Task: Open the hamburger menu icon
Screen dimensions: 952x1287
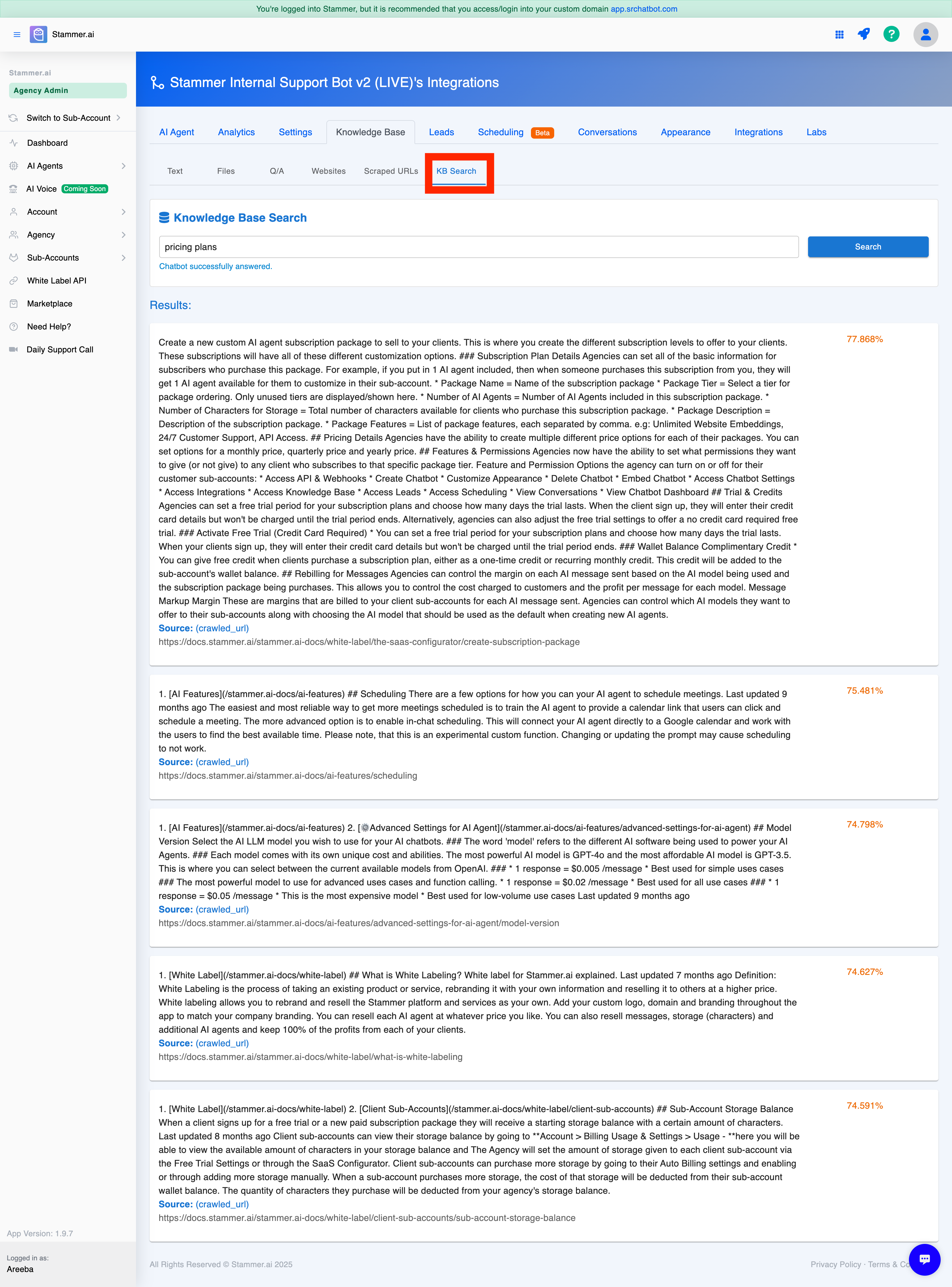Action: coord(17,35)
